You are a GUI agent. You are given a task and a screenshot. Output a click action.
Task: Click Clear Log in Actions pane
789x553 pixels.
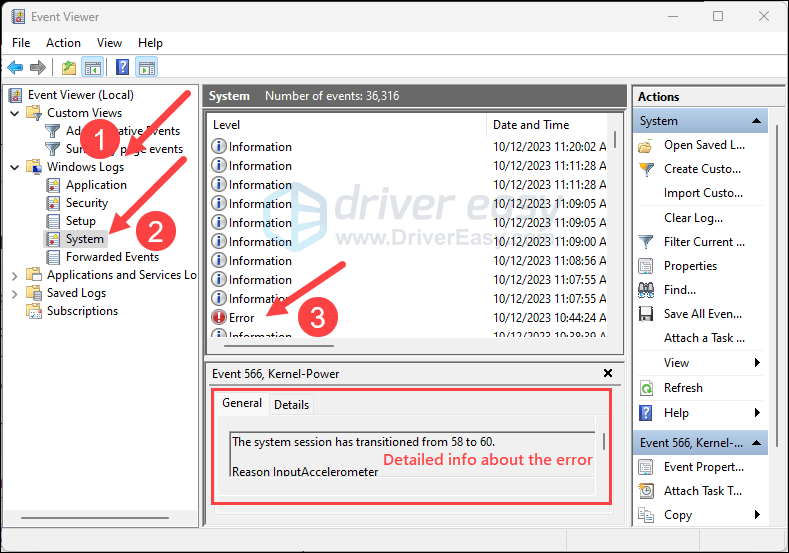(693, 218)
